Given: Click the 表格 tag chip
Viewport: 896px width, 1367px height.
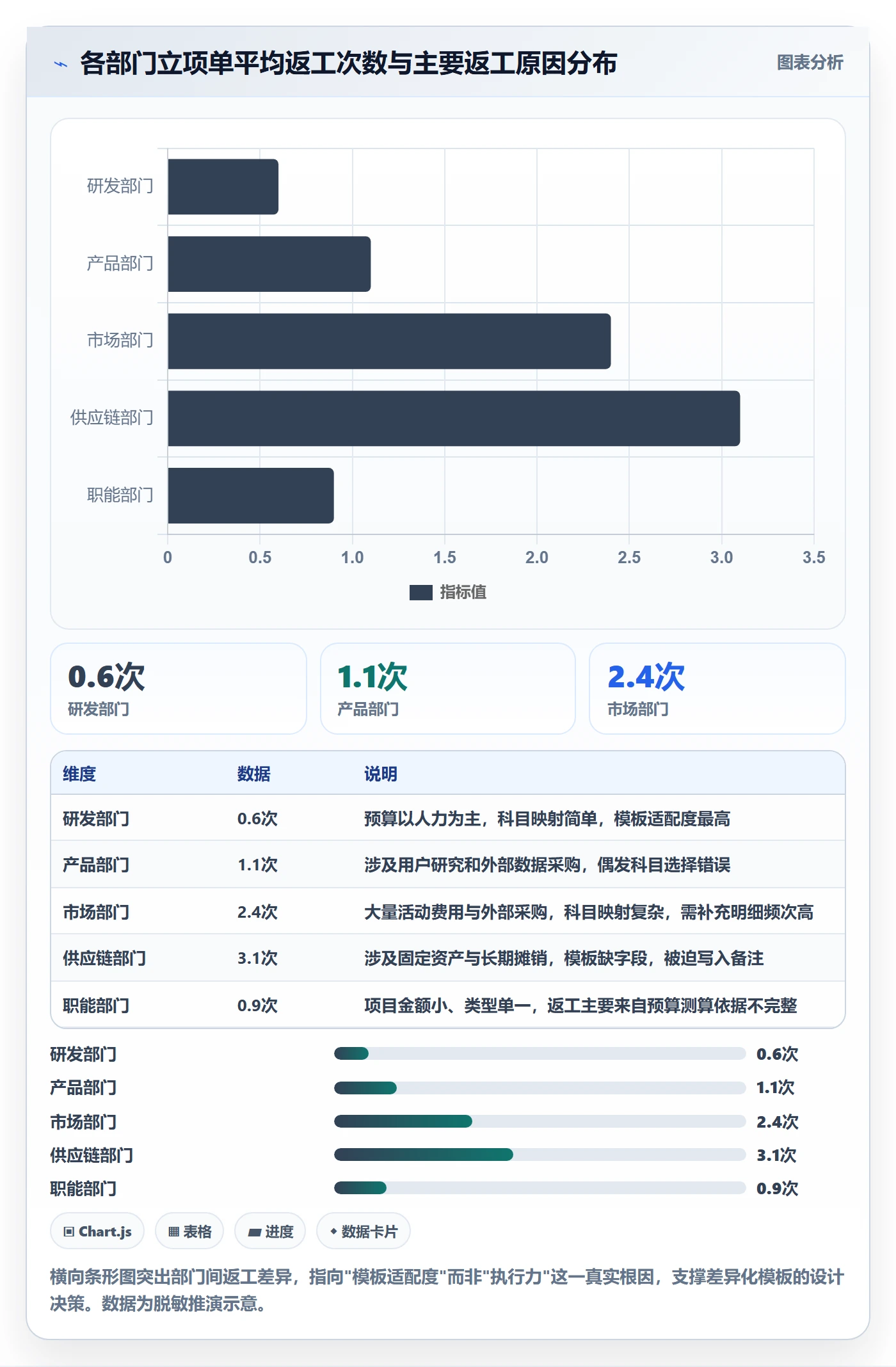Looking at the screenshot, I should 189,1231.
